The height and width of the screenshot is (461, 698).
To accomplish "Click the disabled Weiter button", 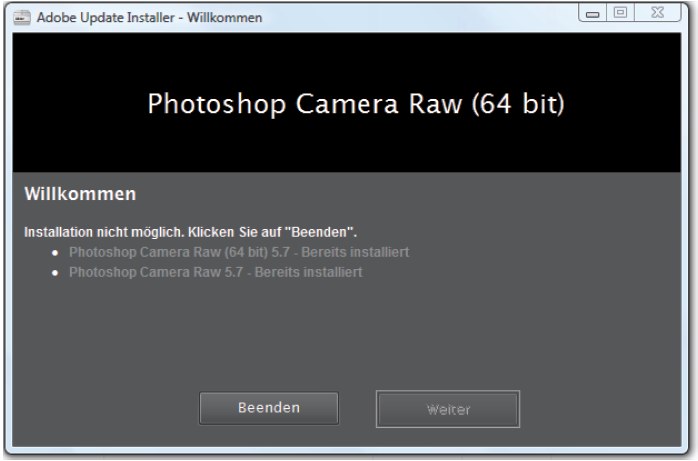I will point(448,409).
